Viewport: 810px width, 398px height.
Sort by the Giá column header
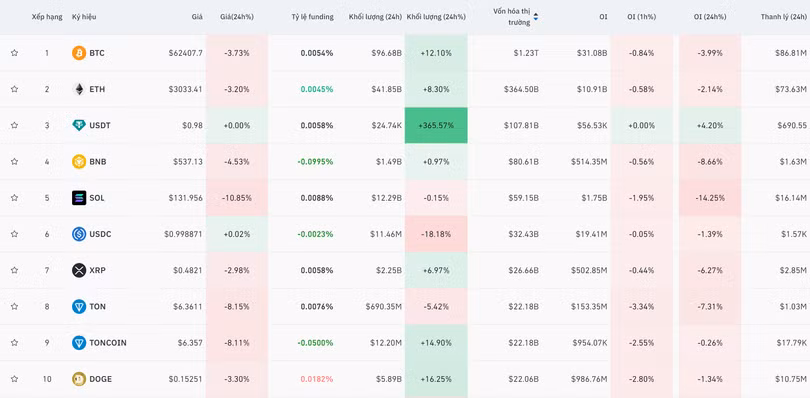[197, 17]
